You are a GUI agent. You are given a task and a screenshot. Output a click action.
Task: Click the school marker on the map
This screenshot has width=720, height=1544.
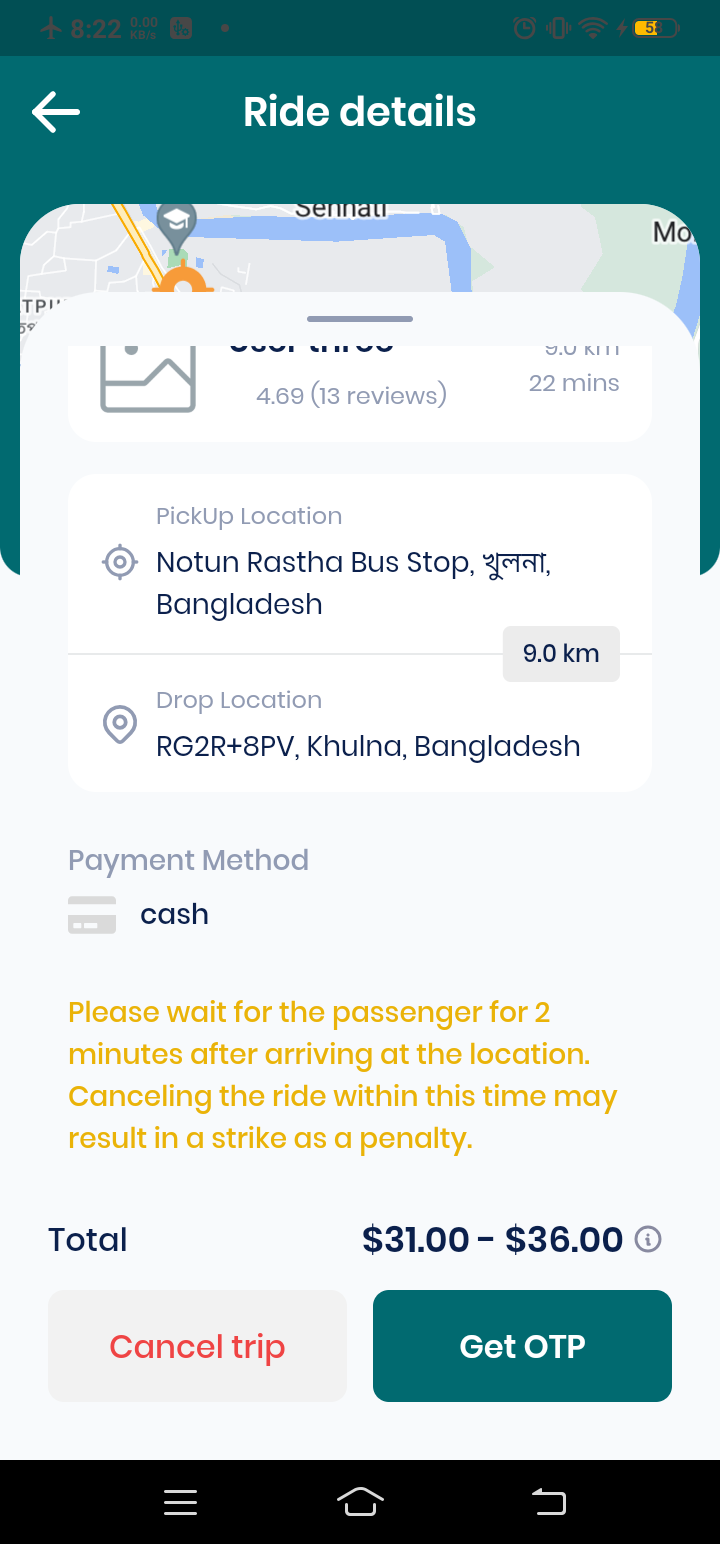point(177,225)
